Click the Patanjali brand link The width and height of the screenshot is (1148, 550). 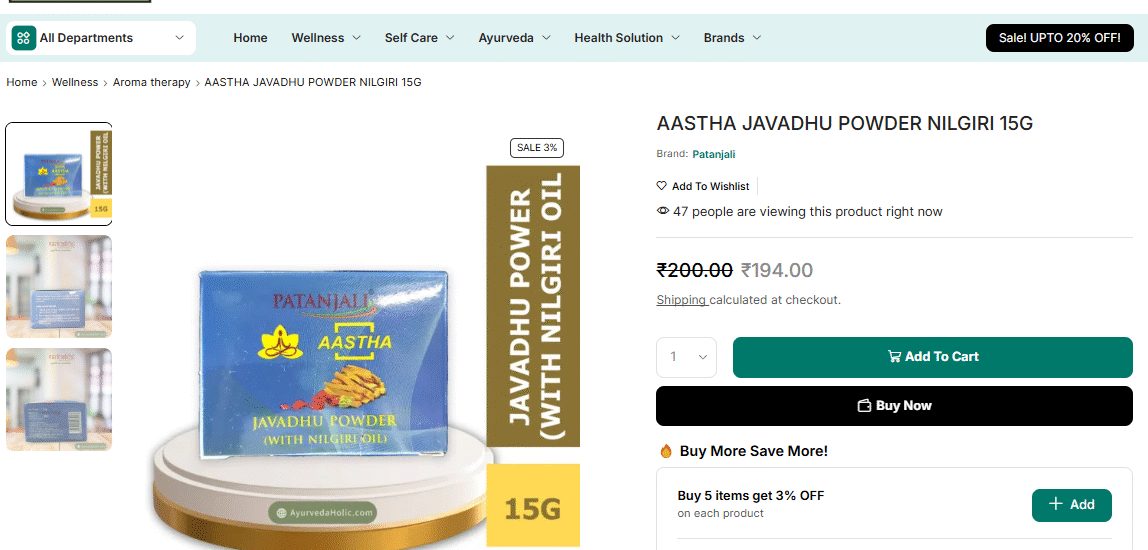tap(714, 155)
